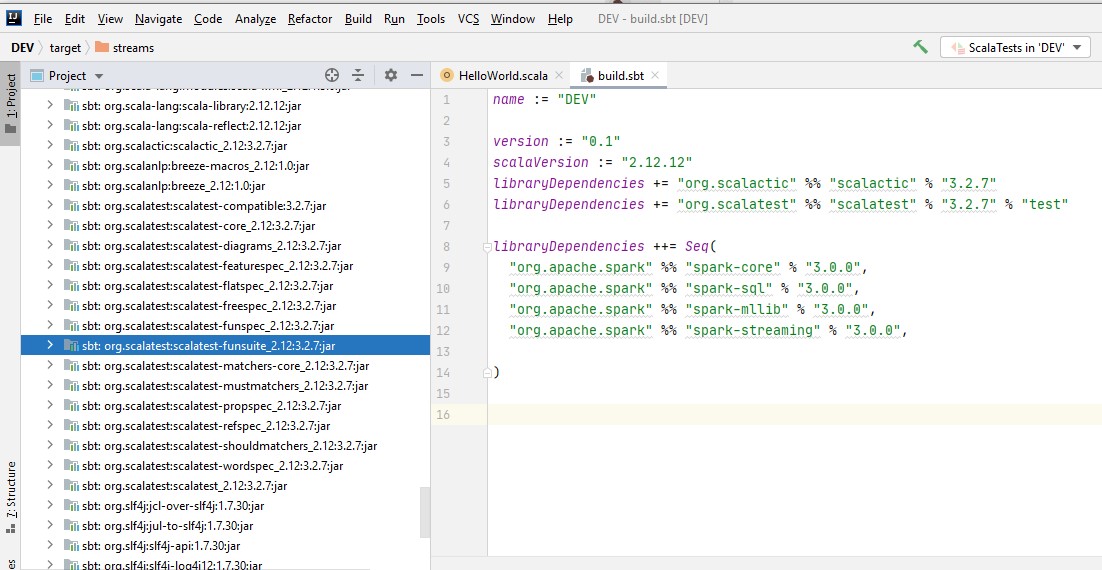Click library icon of slf4j-api:1.7.30 jar

(70, 545)
